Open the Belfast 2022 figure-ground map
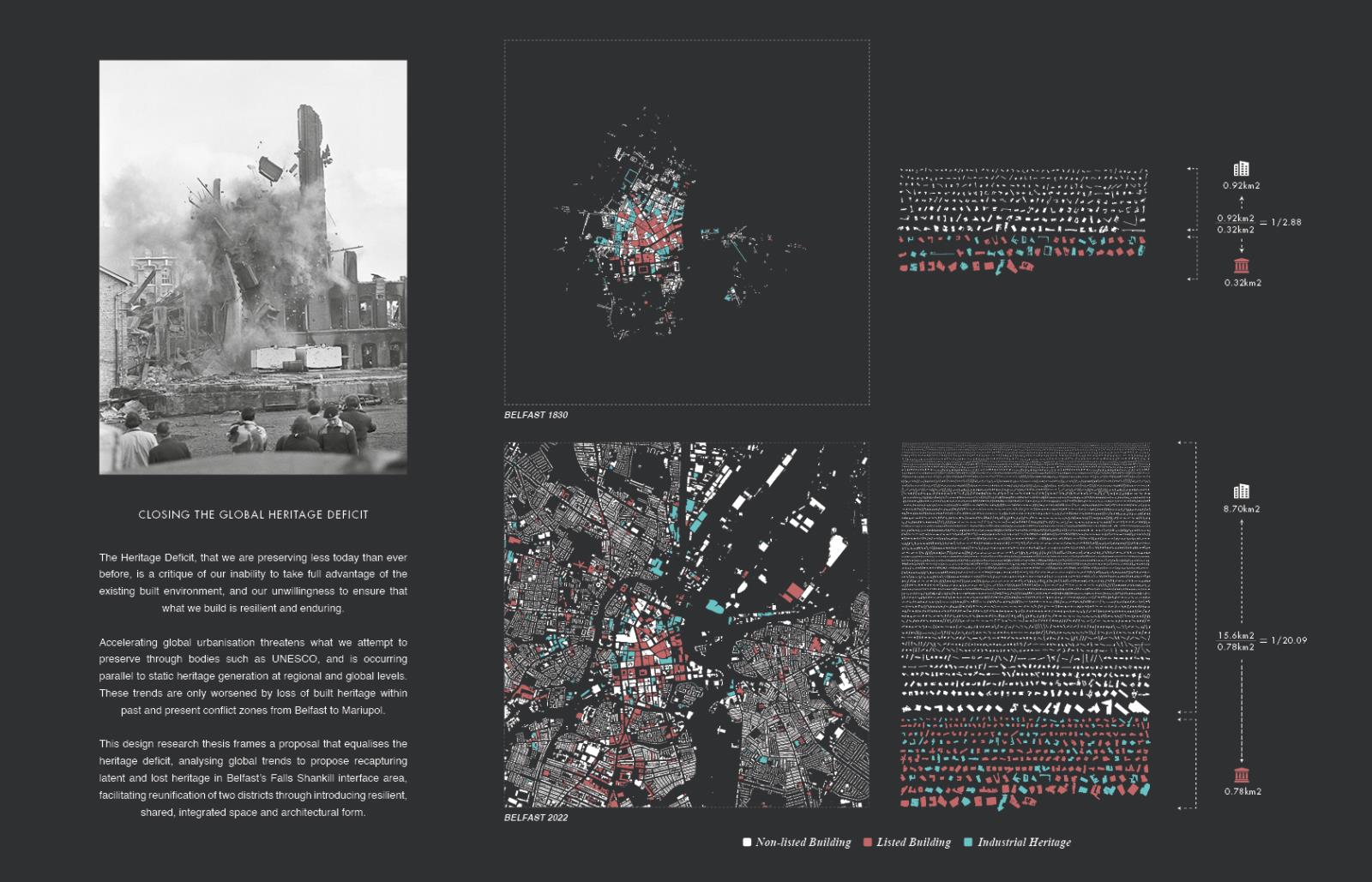This screenshot has height=882, width=1372. point(686,625)
